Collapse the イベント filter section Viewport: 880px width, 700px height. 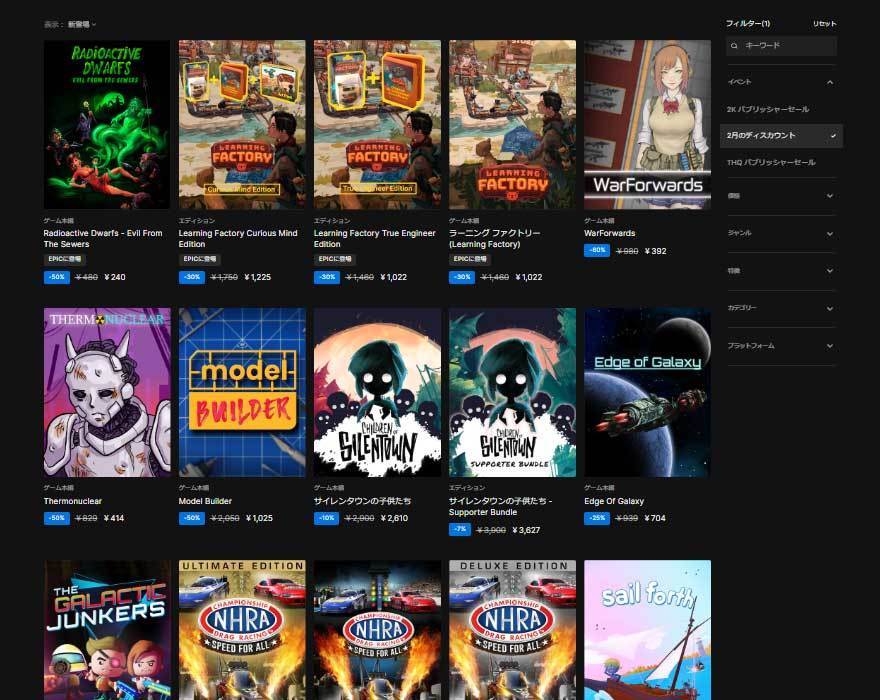click(781, 82)
